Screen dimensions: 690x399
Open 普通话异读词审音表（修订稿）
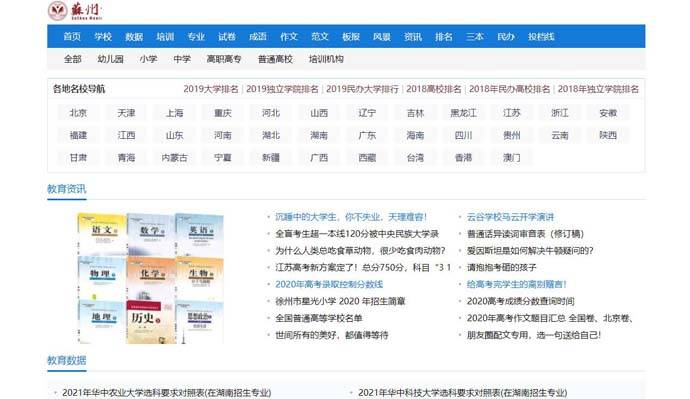click(x=525, y=234)
